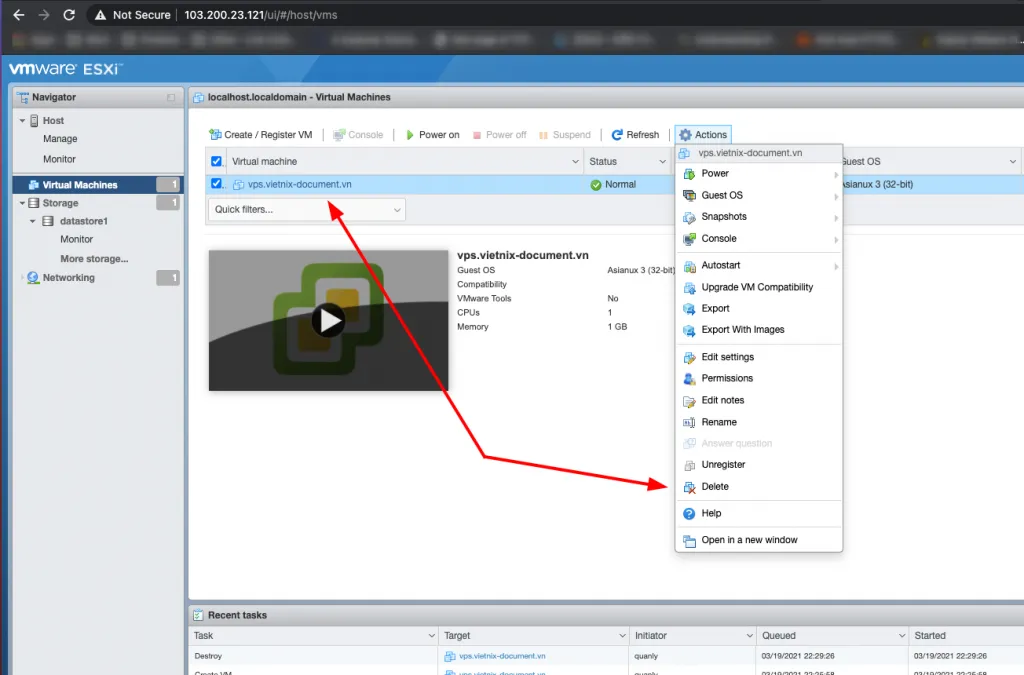Reload the page with the refresh icon
The image size is (1024, 675).
[69, 14]
